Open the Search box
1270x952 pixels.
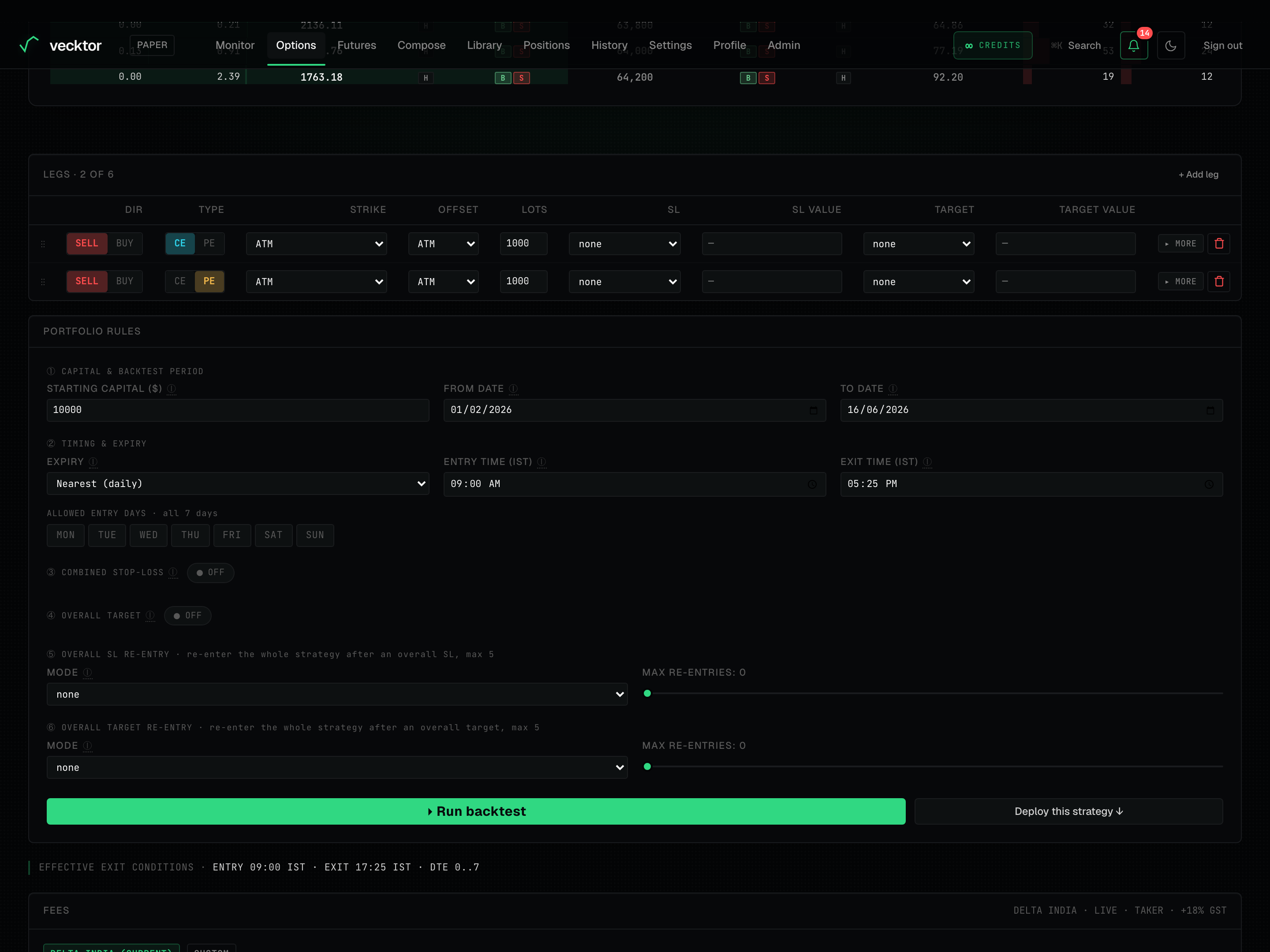tap(1076, 45)
